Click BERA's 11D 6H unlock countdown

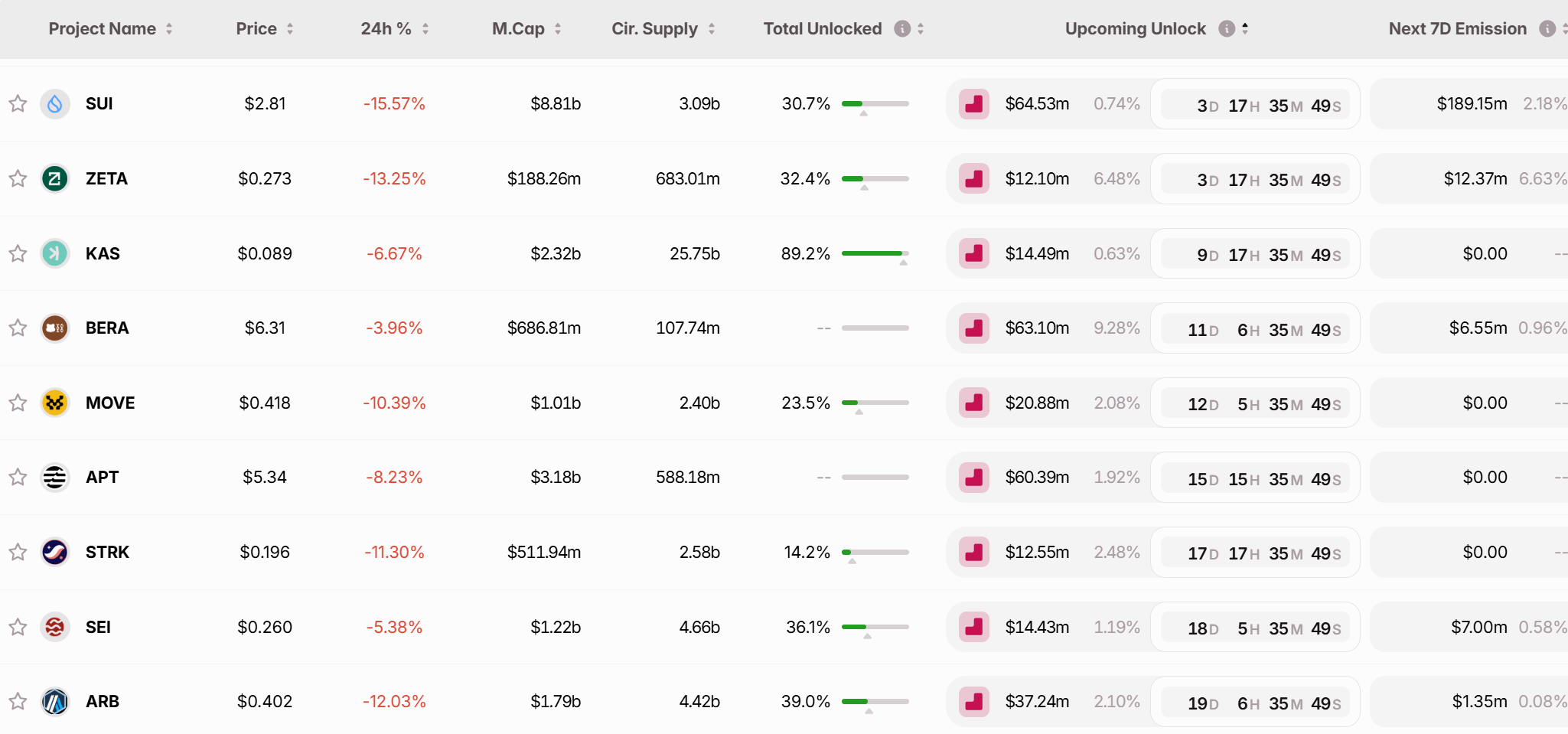tap(1255, 328)
